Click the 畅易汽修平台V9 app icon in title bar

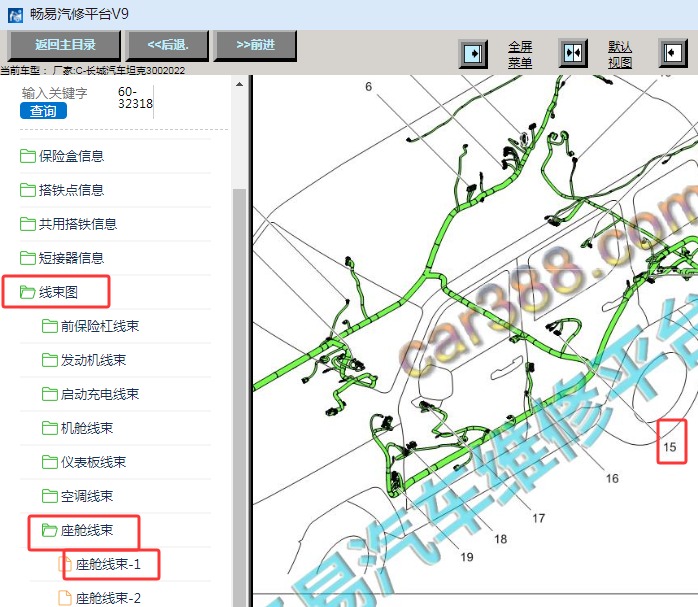15,15
